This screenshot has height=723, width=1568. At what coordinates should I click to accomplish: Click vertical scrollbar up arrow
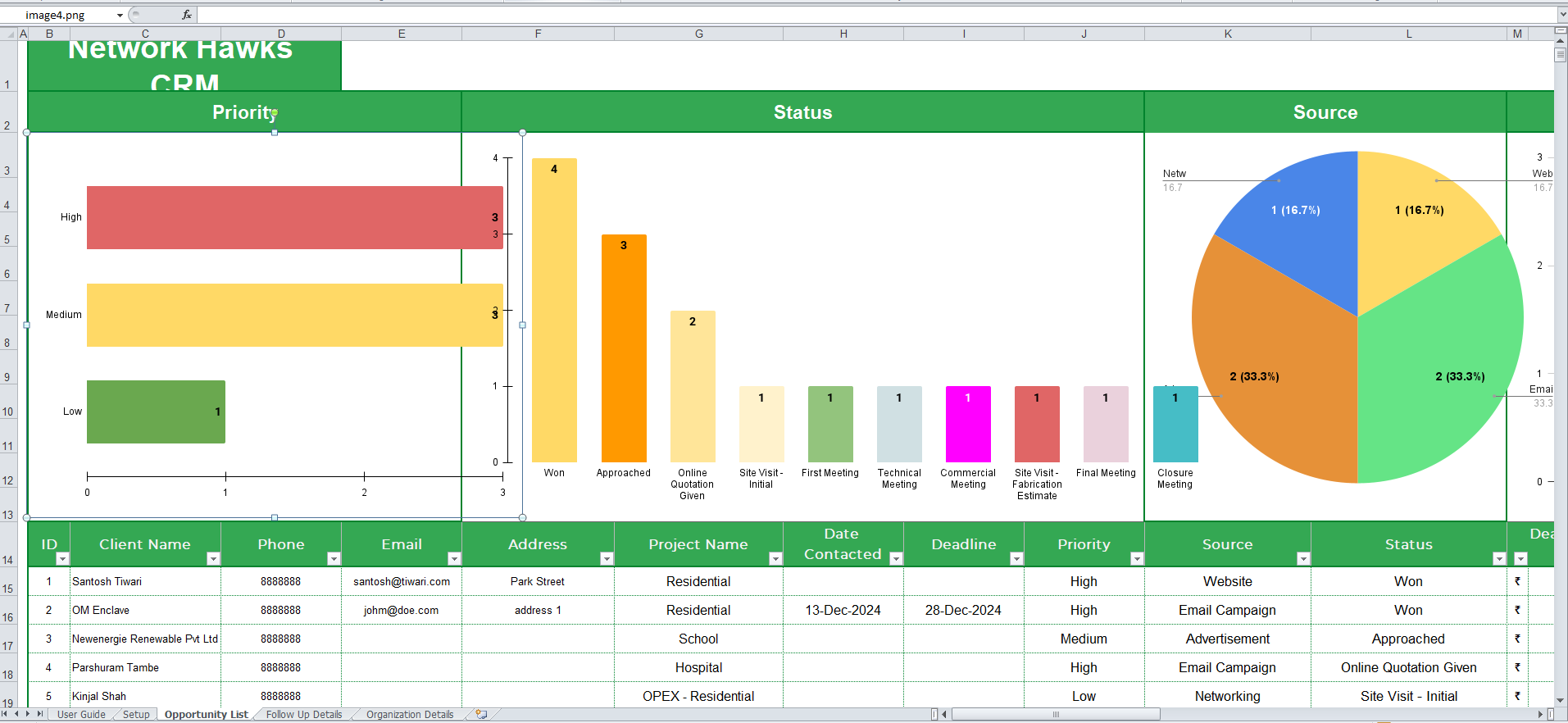(1561, 41)
